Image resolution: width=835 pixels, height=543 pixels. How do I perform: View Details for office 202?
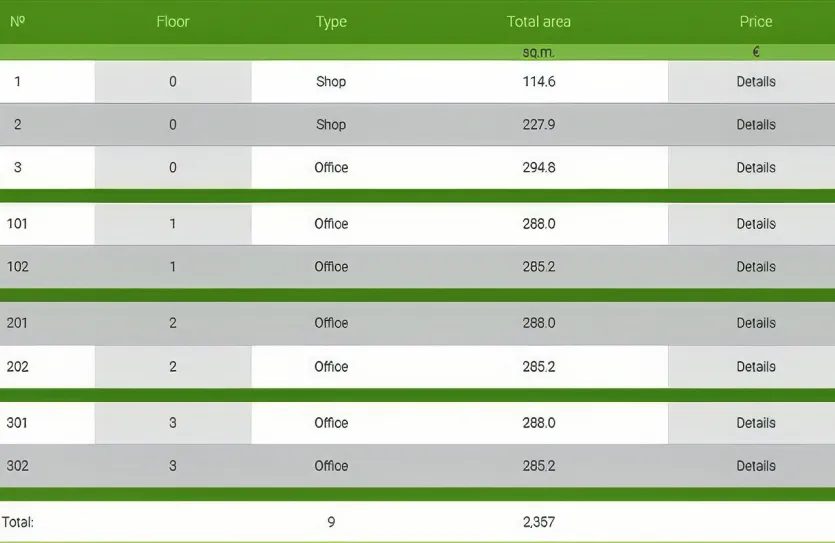pyautogui.click(x=755, y=367)
